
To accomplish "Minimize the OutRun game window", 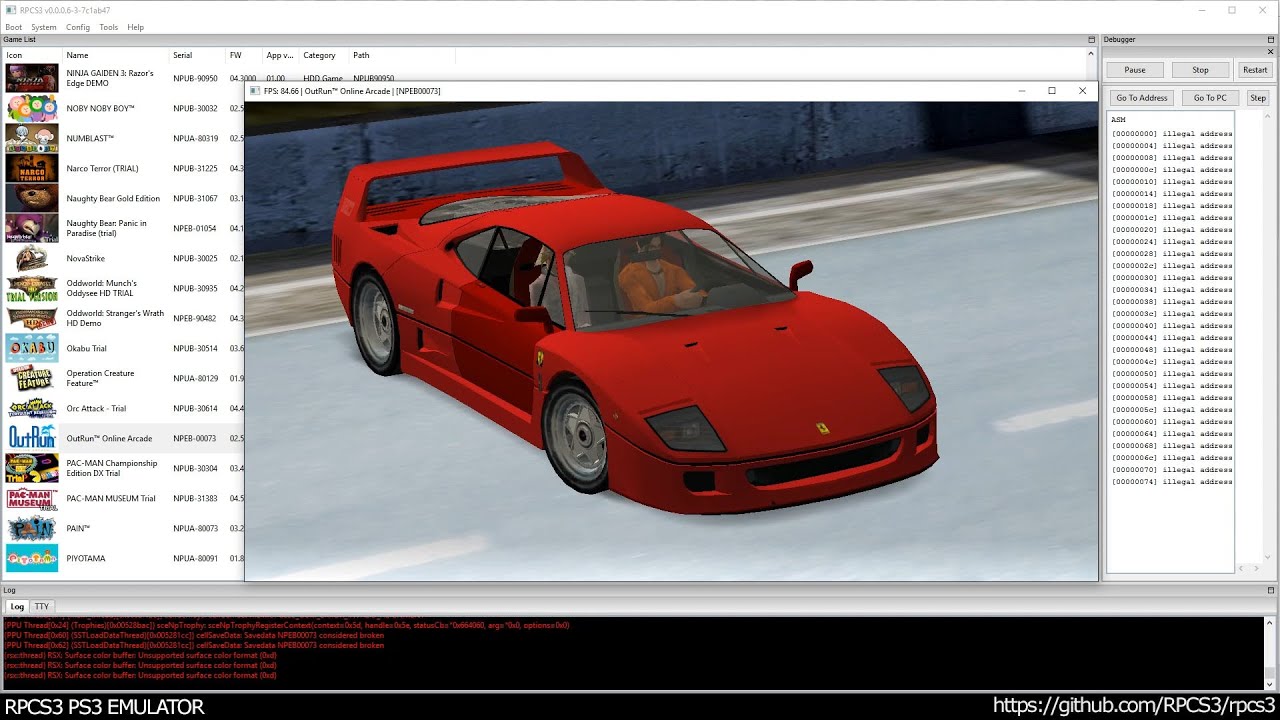I will pos(1021,91).
